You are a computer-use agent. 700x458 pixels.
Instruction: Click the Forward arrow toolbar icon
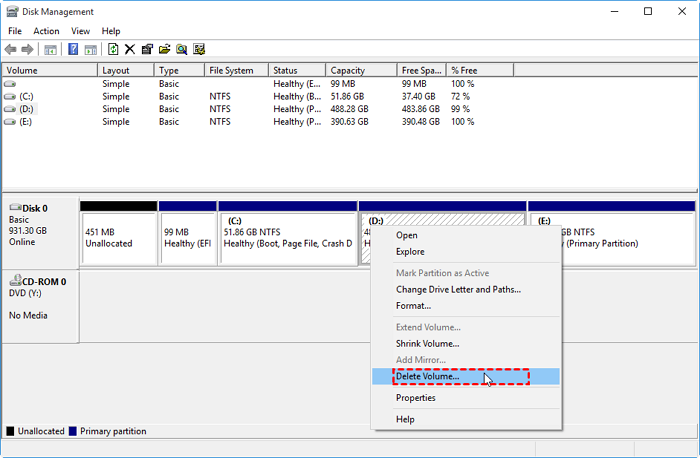pos(28,49)
